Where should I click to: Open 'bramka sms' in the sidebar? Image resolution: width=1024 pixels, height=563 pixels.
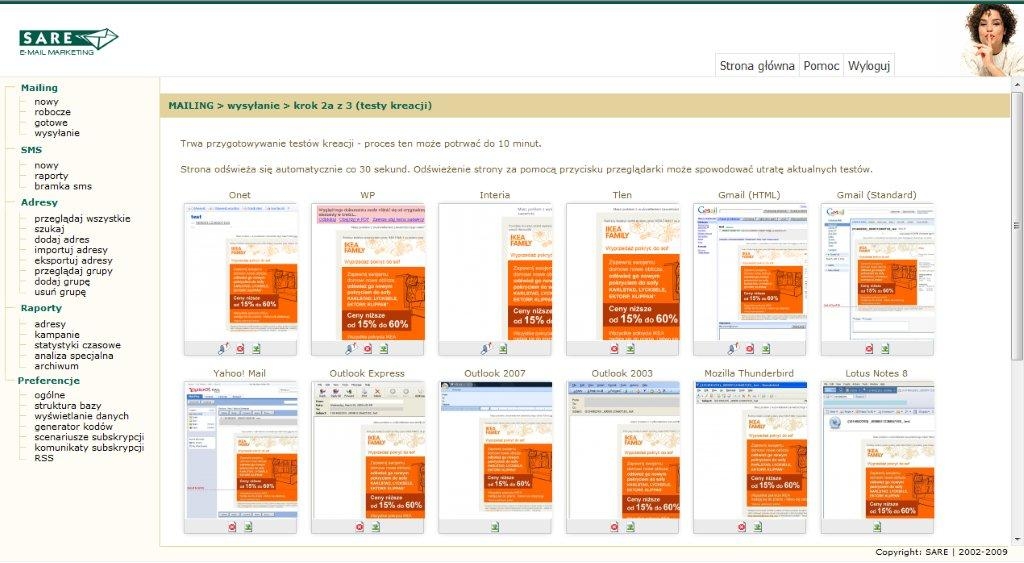click(62, 186)
